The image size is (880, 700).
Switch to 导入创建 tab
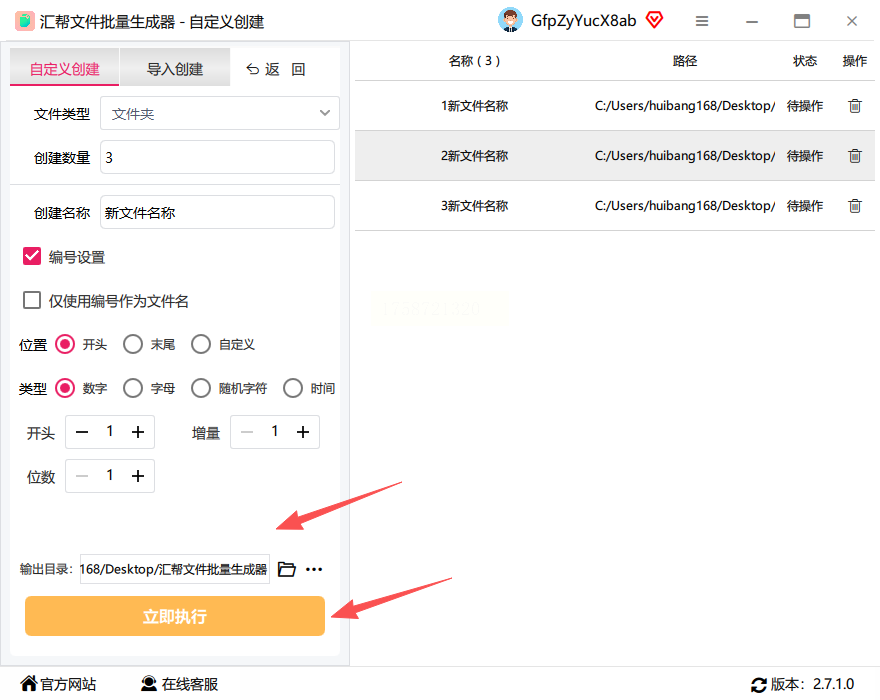(x=175, y=68)
